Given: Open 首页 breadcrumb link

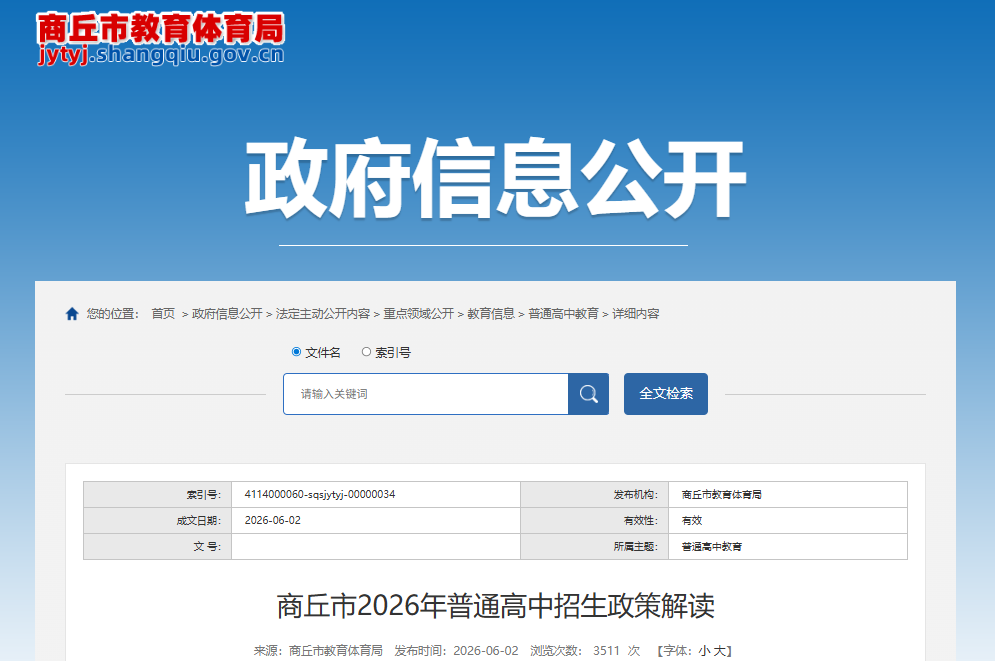Looking at the screenshot, I should (x=163, y=313).
